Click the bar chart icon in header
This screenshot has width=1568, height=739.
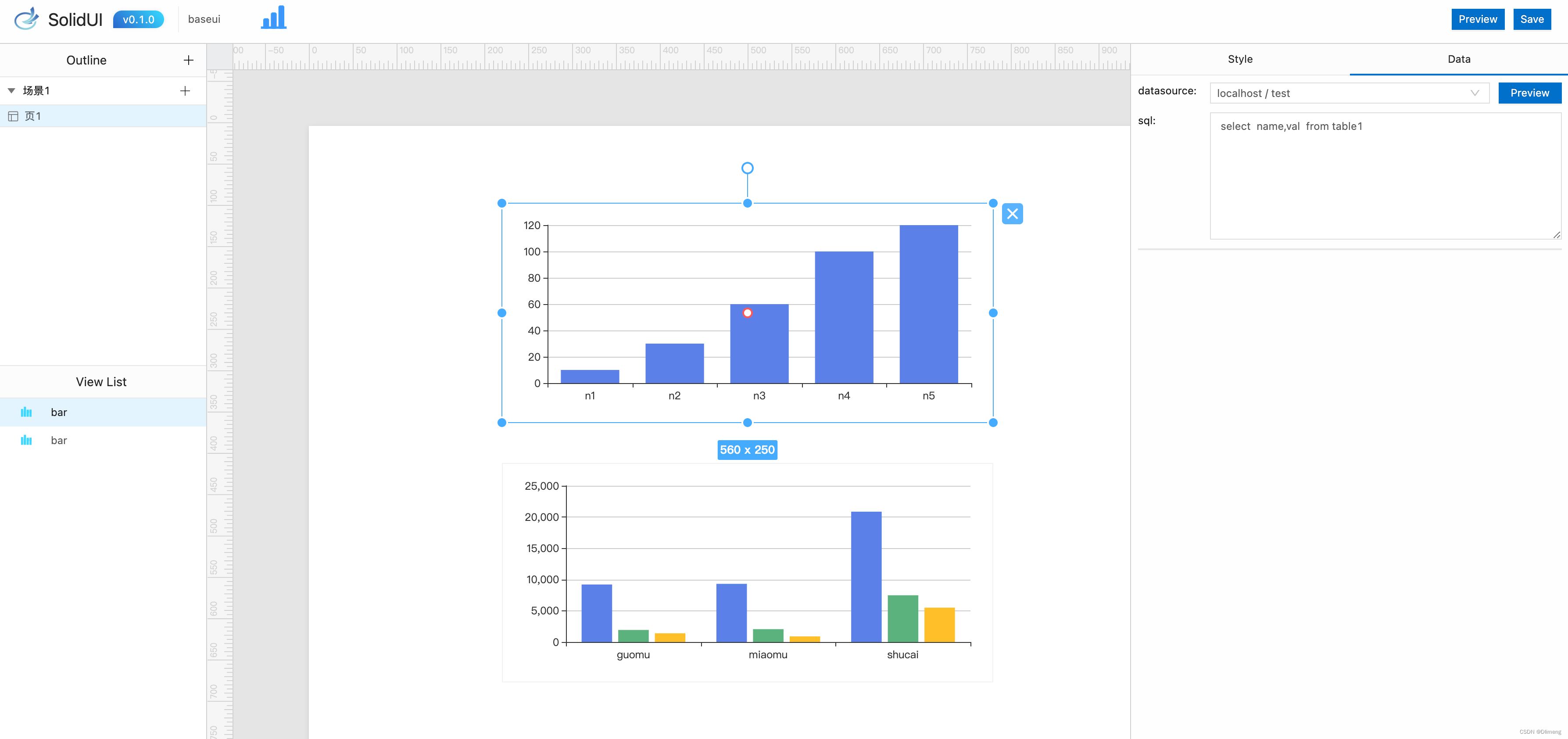[x=273, y=18]
